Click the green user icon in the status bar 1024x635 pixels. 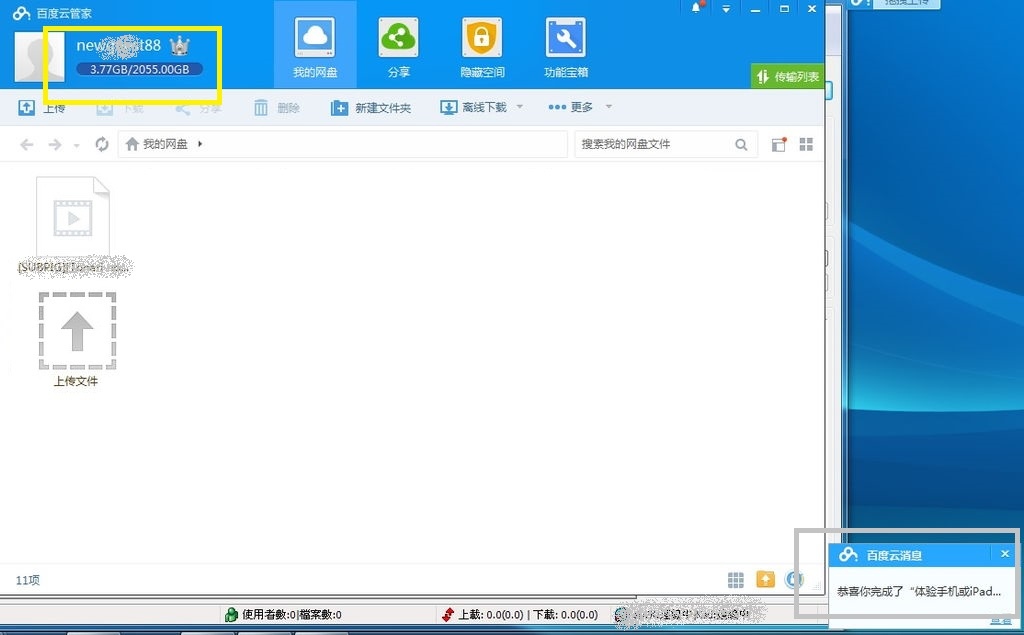pos(231,614)
